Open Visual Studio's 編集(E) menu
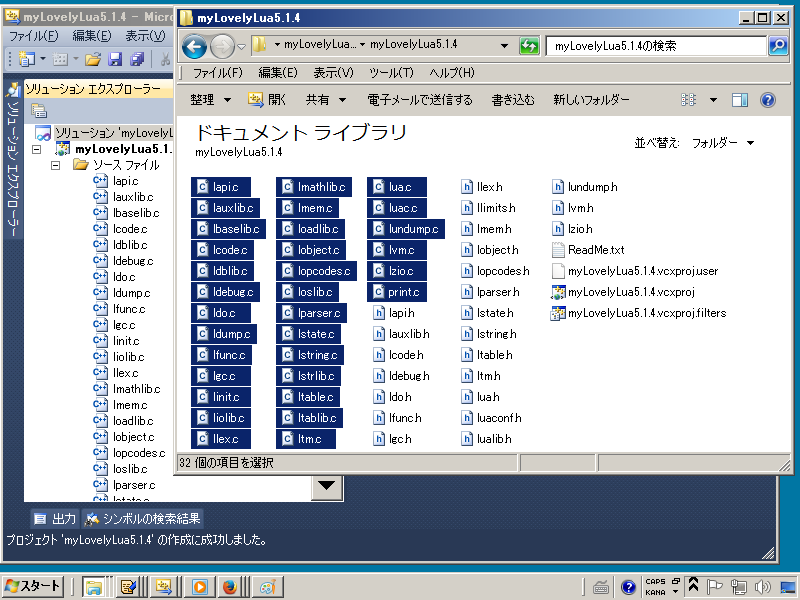The height and width of the screenshot is (600, 800). point(92,36)
